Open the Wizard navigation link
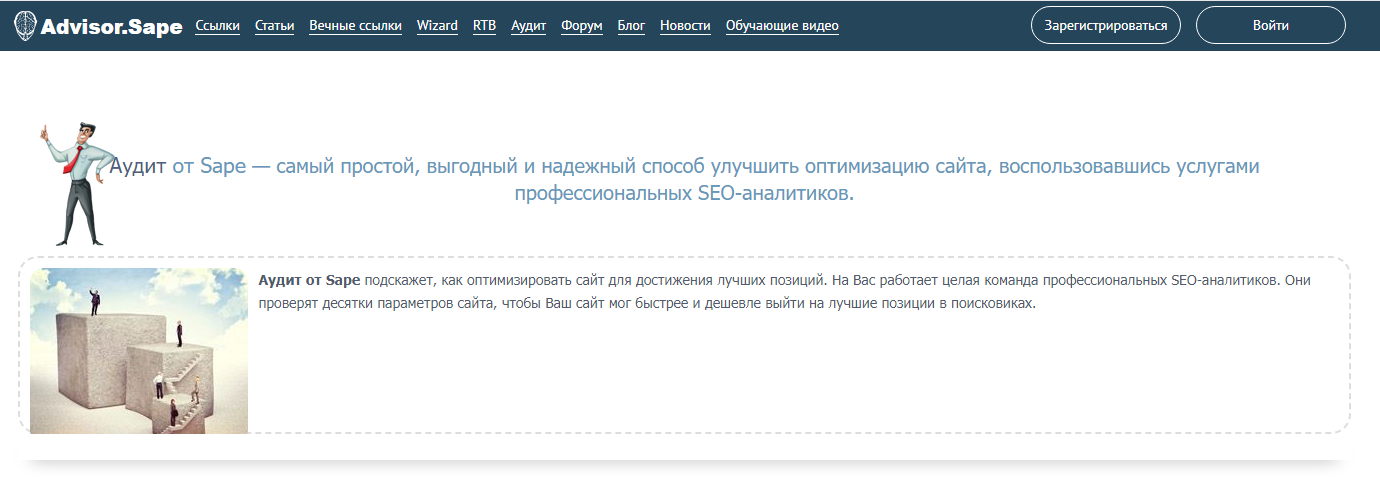1380x497 pixels. click(x=437, y=26)
